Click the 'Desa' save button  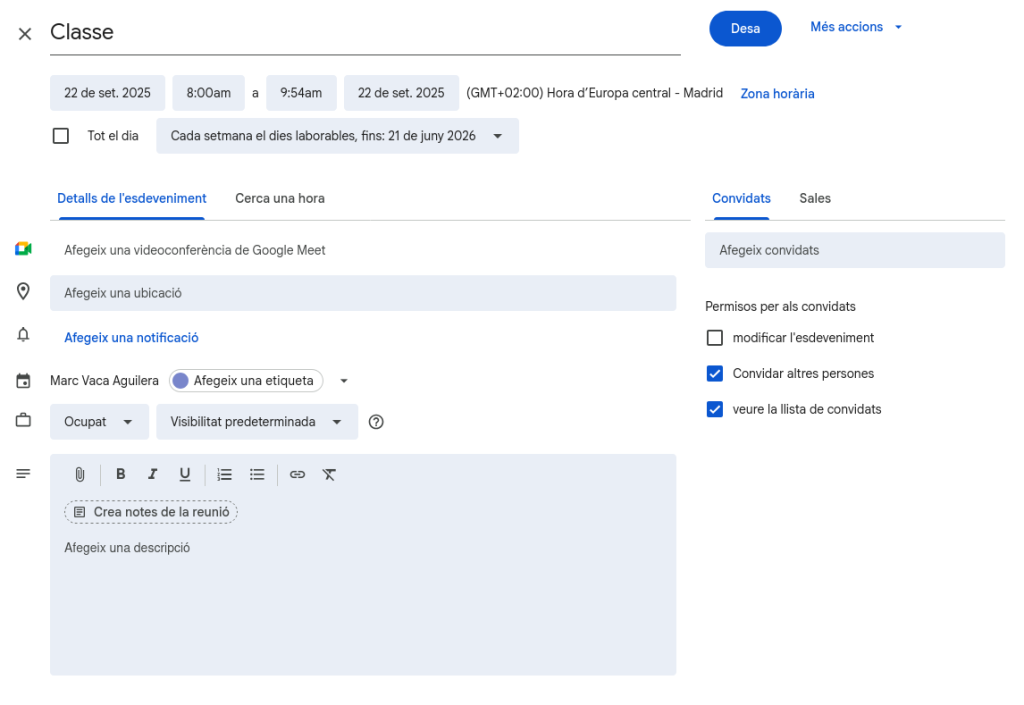745,29
